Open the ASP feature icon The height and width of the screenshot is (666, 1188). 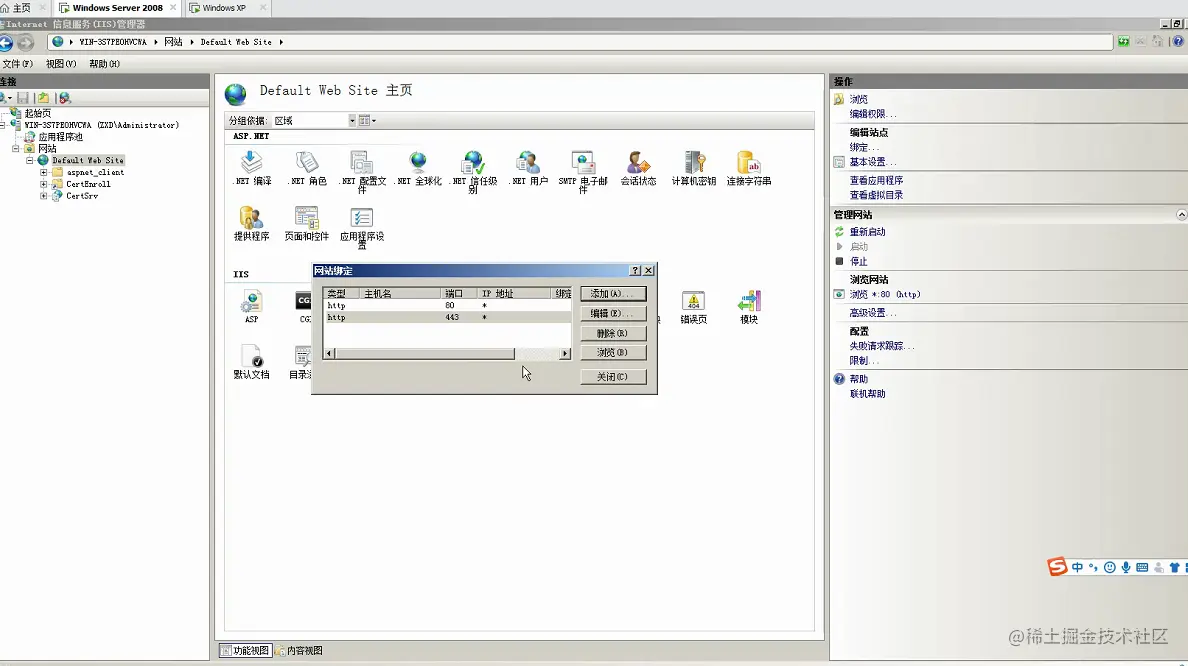click(252, 306)
